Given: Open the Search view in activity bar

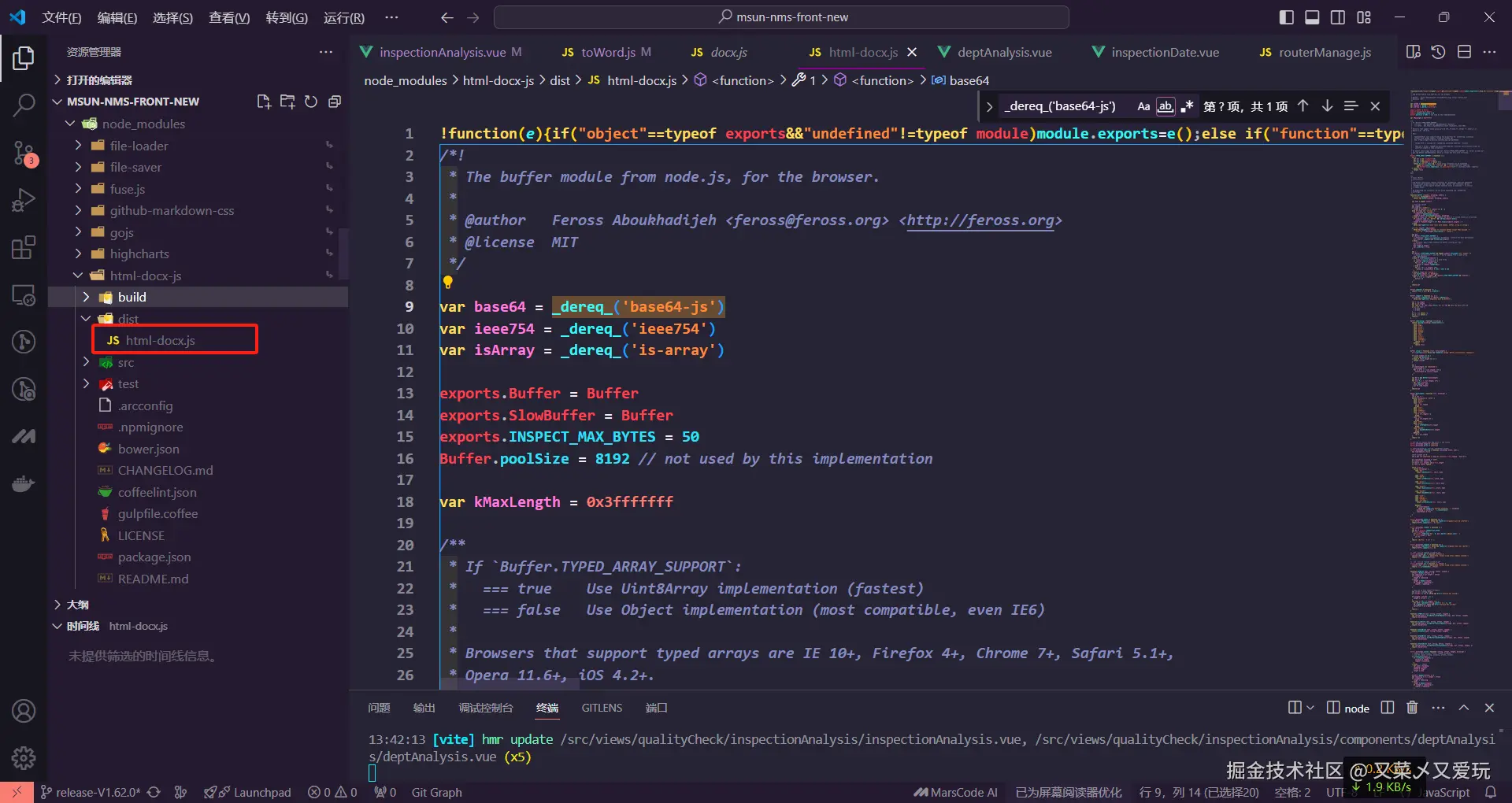Looking at the screenshot, I should [24, 105].
